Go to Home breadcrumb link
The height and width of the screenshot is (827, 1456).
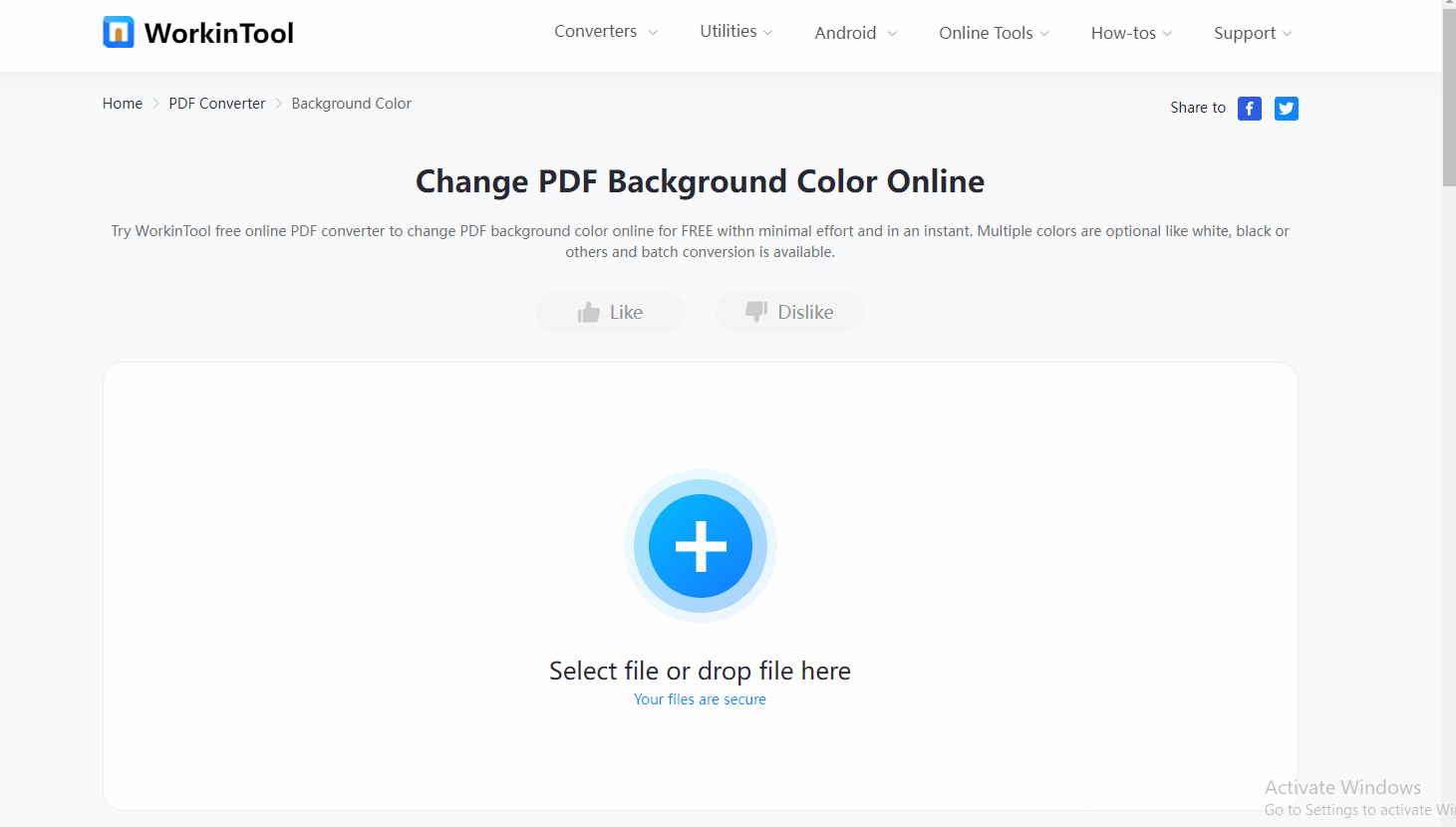(123, 104)
